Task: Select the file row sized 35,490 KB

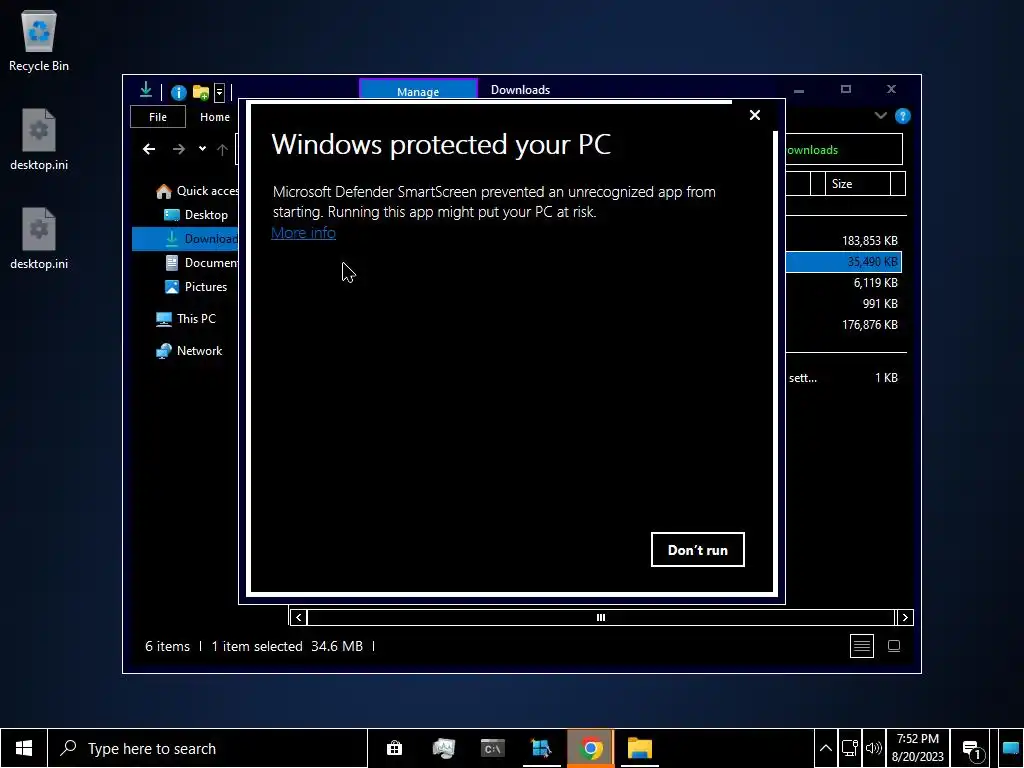Action: pos(842,262)
